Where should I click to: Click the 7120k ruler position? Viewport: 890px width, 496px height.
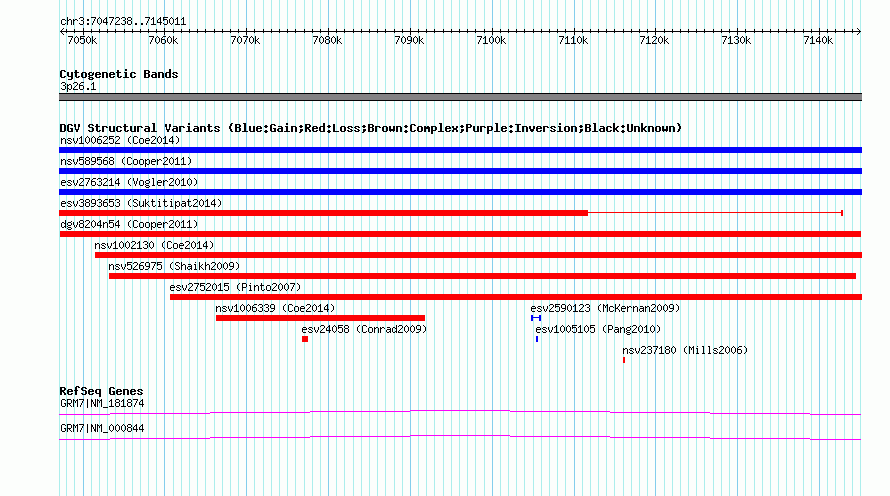[x=654, y=40]
